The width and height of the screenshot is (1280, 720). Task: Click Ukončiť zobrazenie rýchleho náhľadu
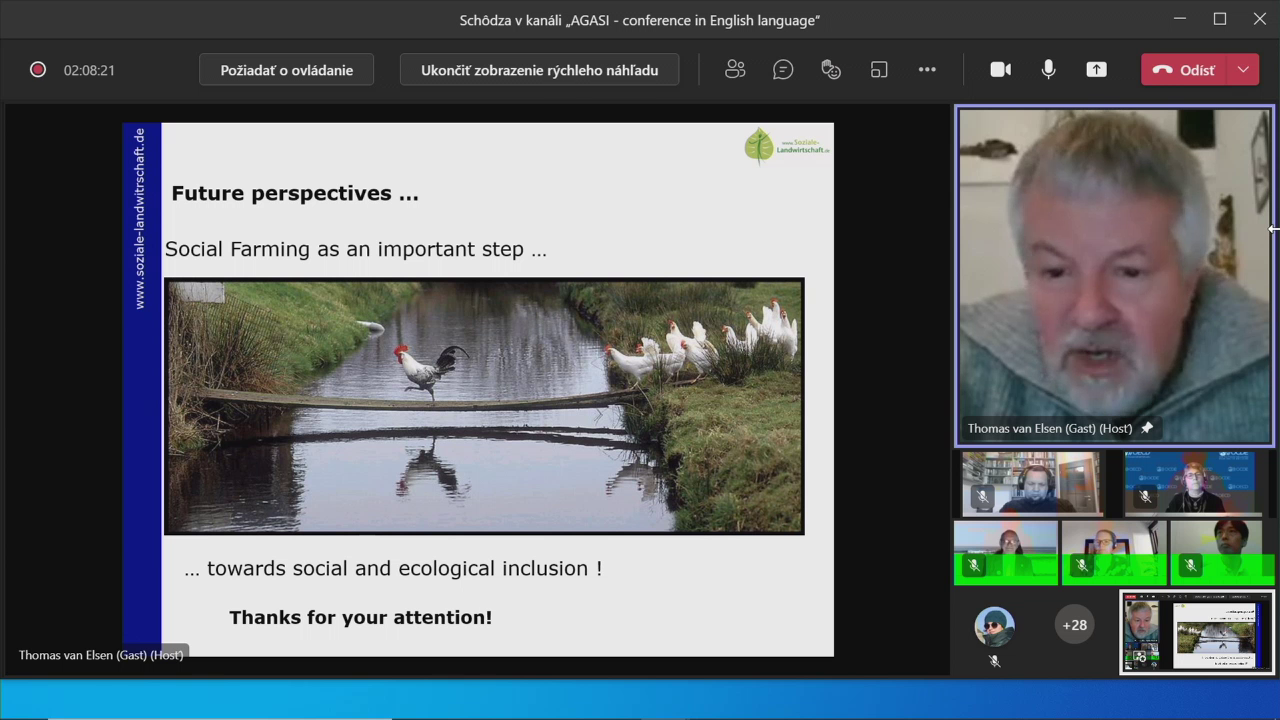coord(539,70)
